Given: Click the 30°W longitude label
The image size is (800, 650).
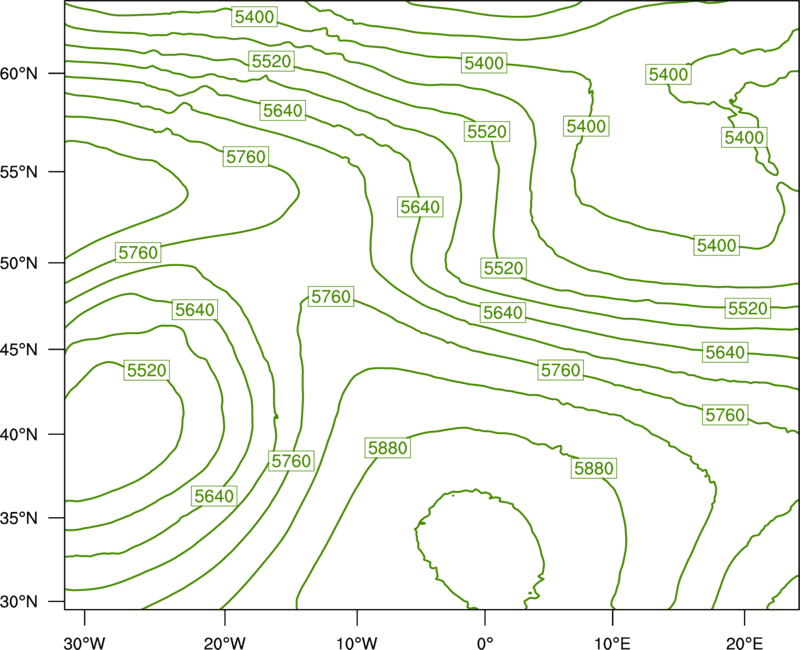Looking at the screenshot, I should [x=84, y=642].
